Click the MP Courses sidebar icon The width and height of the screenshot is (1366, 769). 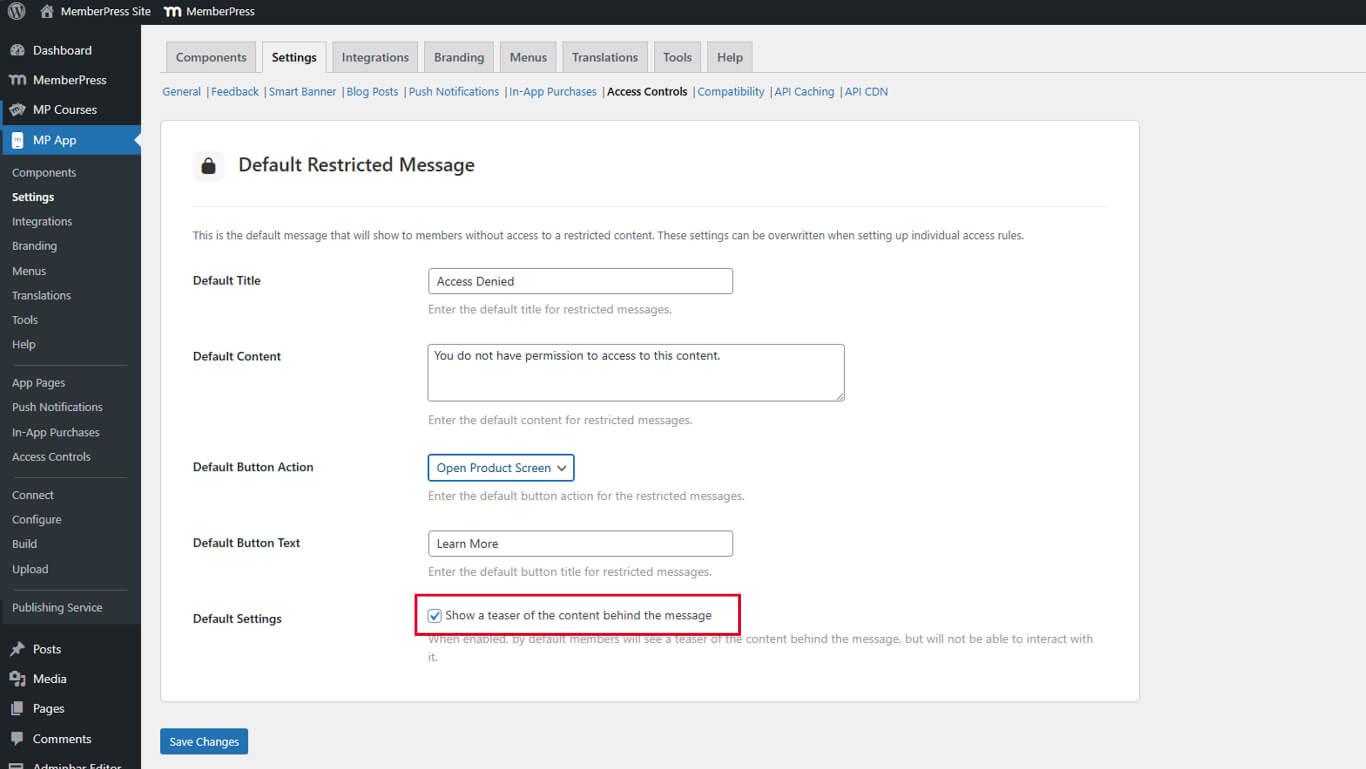click(x=17, y=110)
